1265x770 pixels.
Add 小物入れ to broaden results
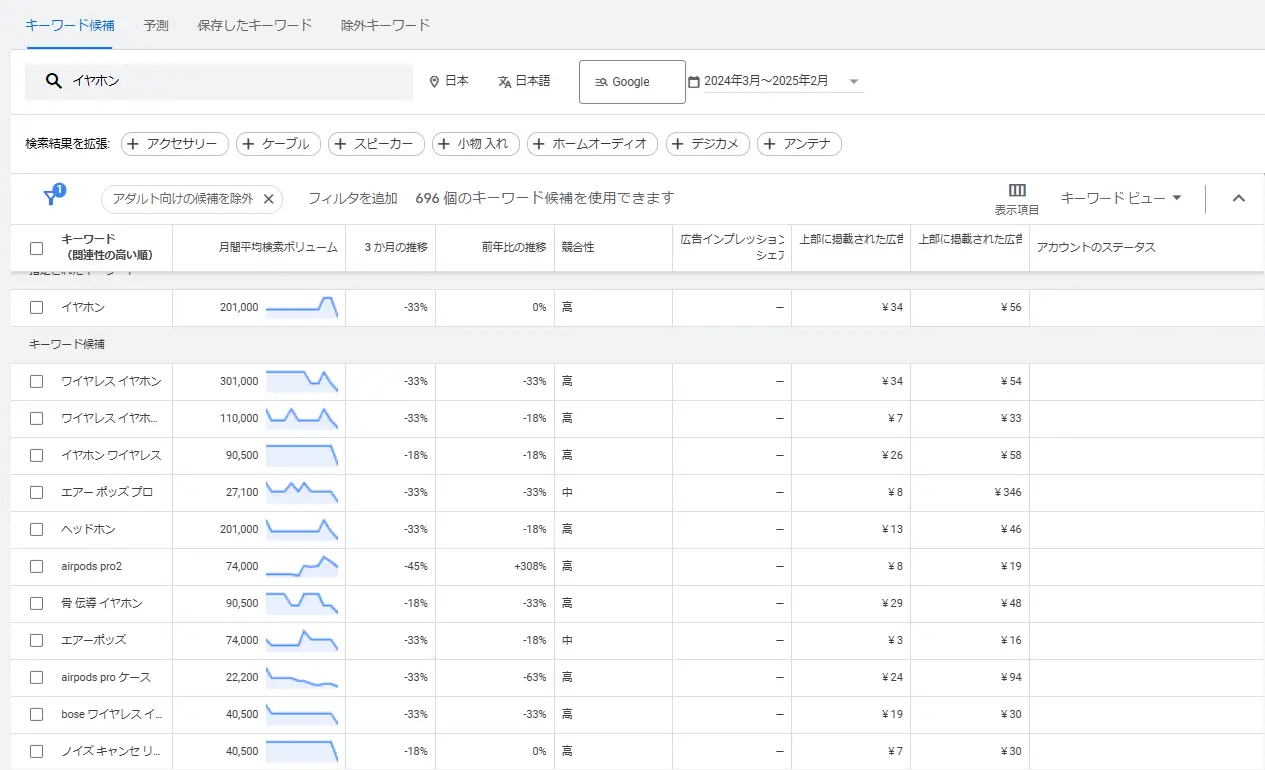pos(476,144)
